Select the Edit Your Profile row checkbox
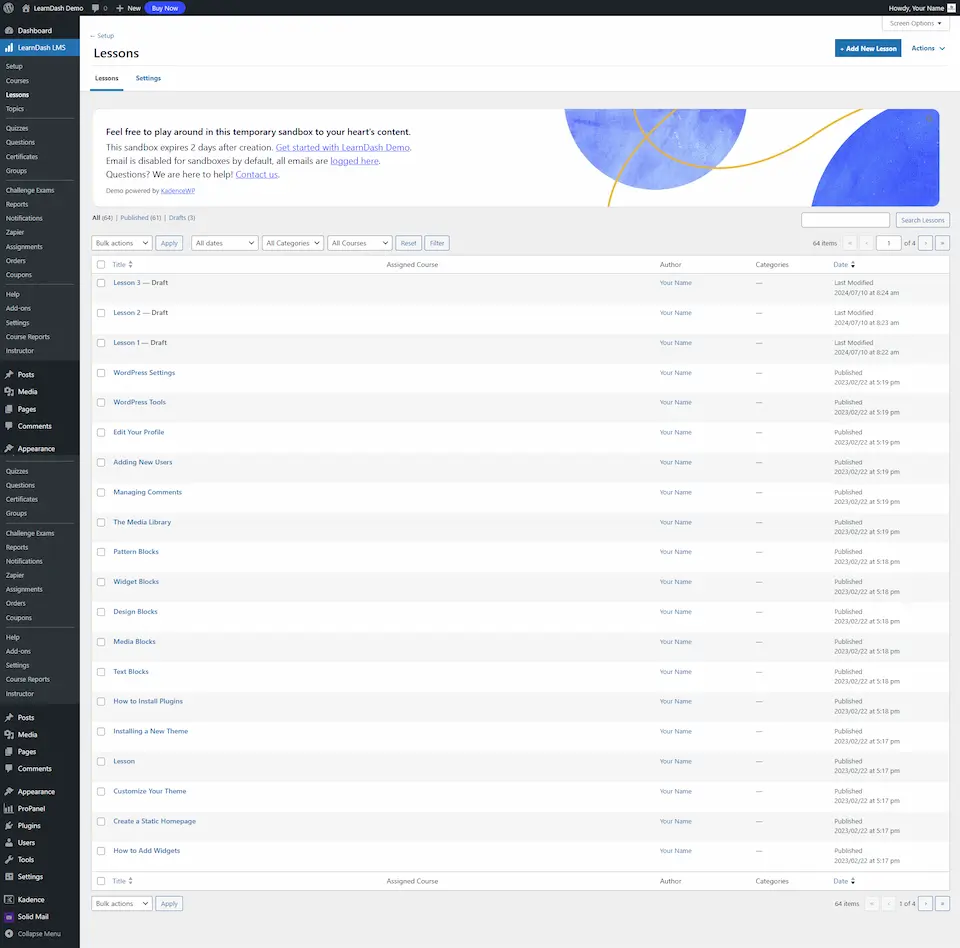 coord(101,432)
